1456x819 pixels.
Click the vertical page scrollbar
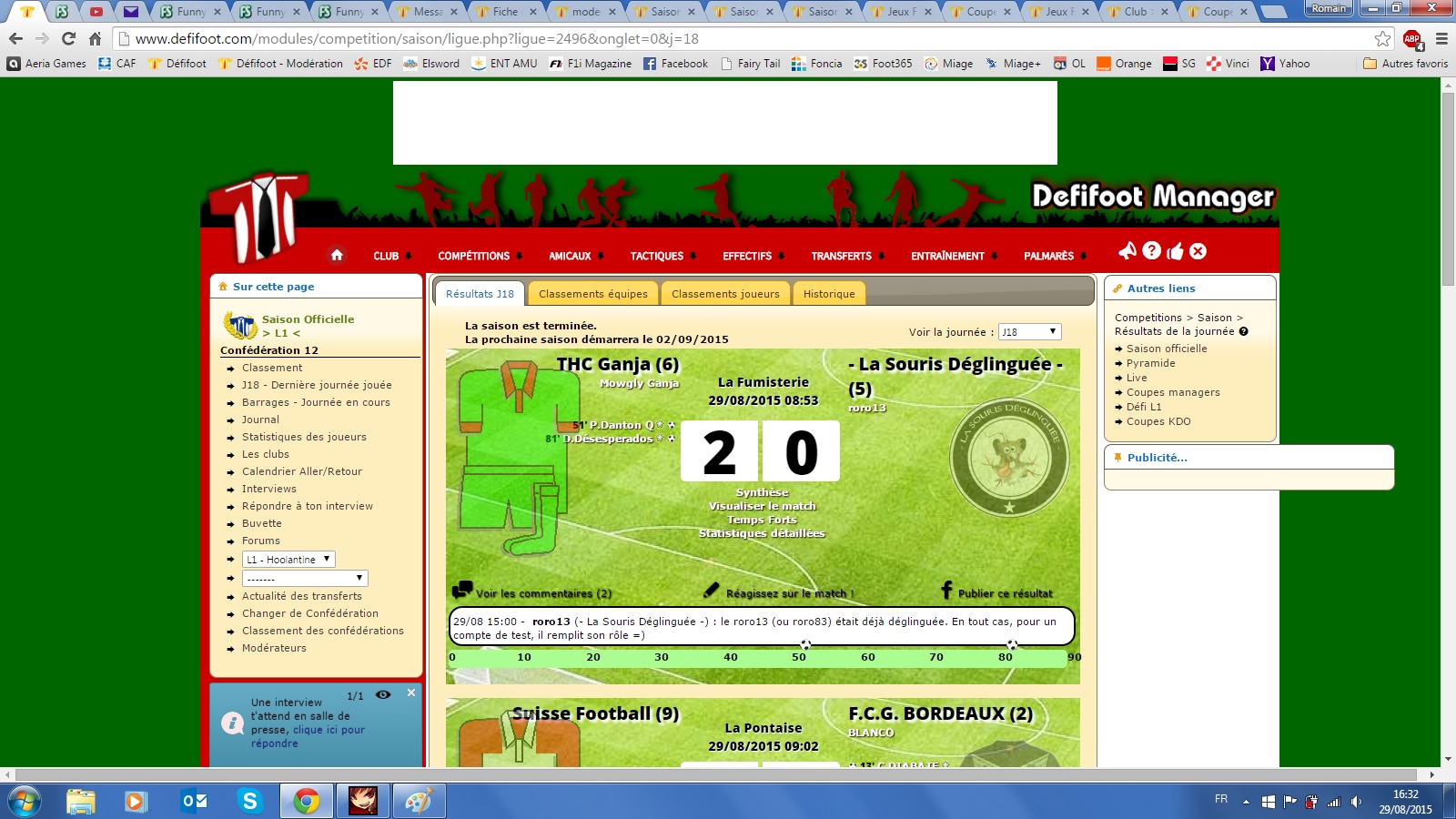pos(1448,189)
